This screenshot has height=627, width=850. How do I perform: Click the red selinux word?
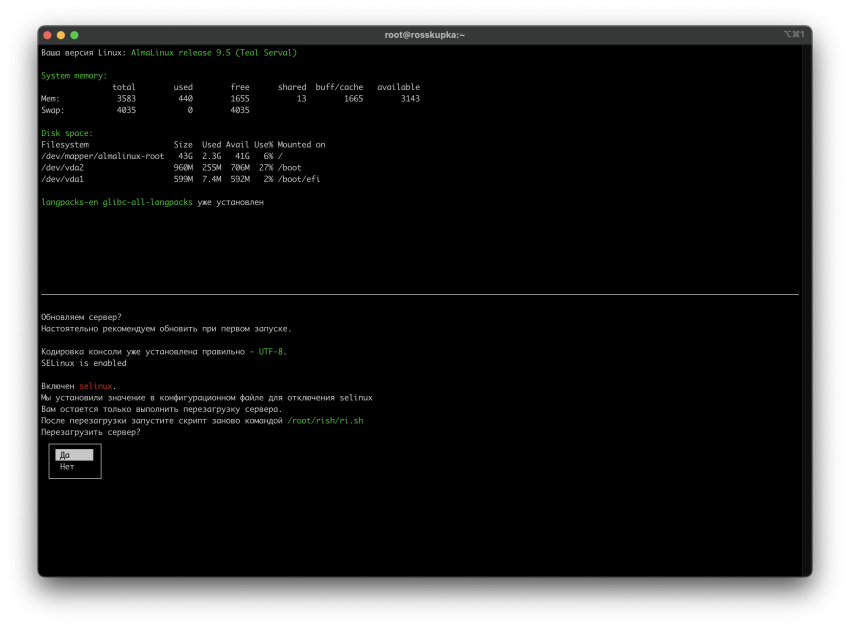(x=95, y=386)
